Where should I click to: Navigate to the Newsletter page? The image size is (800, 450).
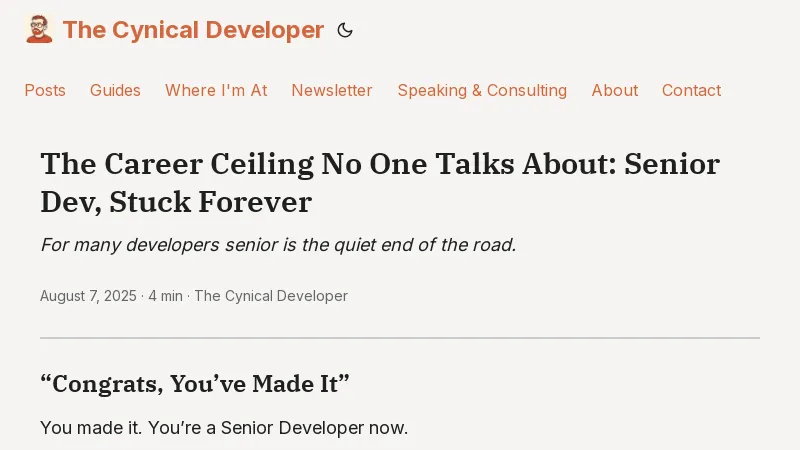332,90
